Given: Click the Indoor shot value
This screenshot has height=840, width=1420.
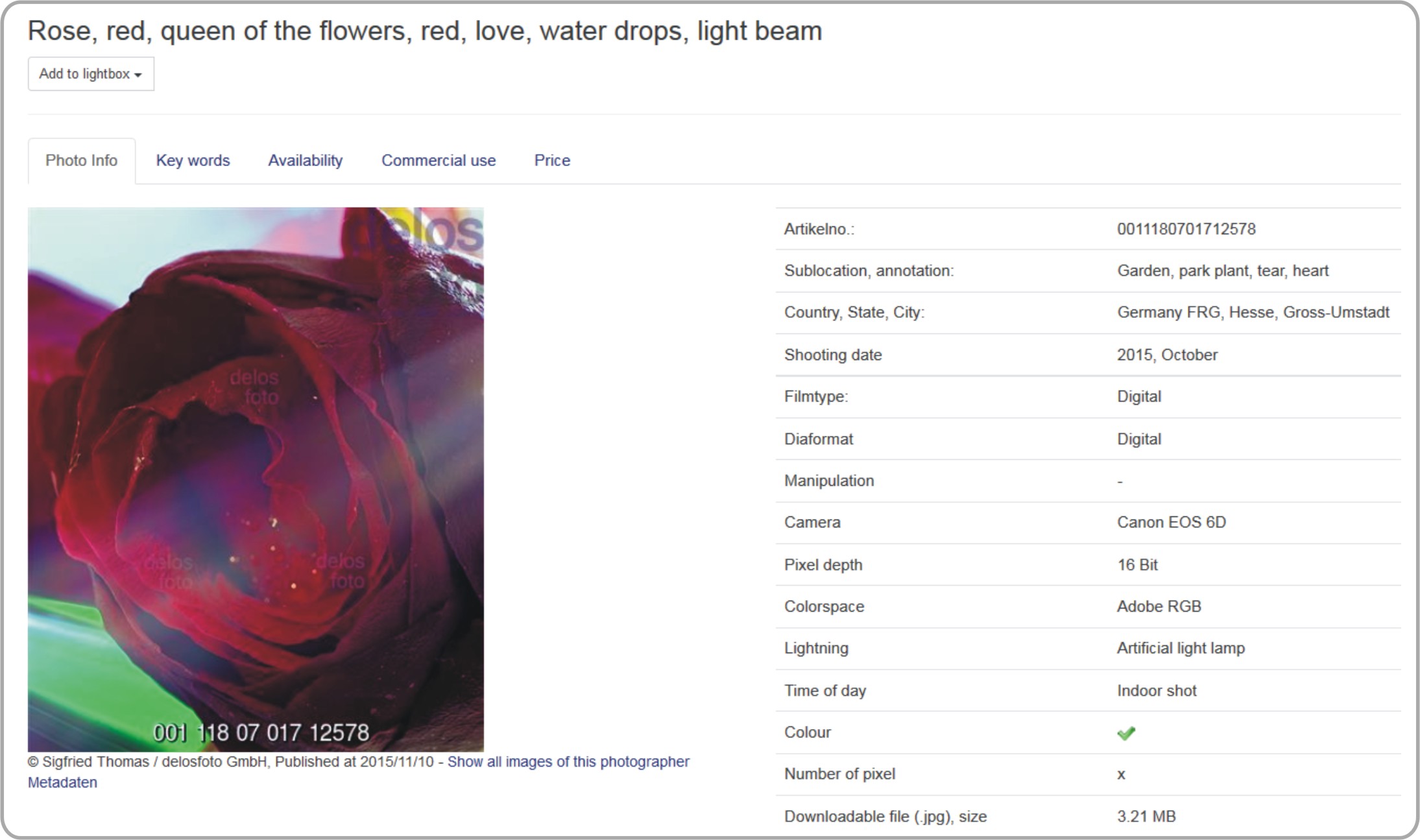Looking at the screenshot, I should 1157,691.
